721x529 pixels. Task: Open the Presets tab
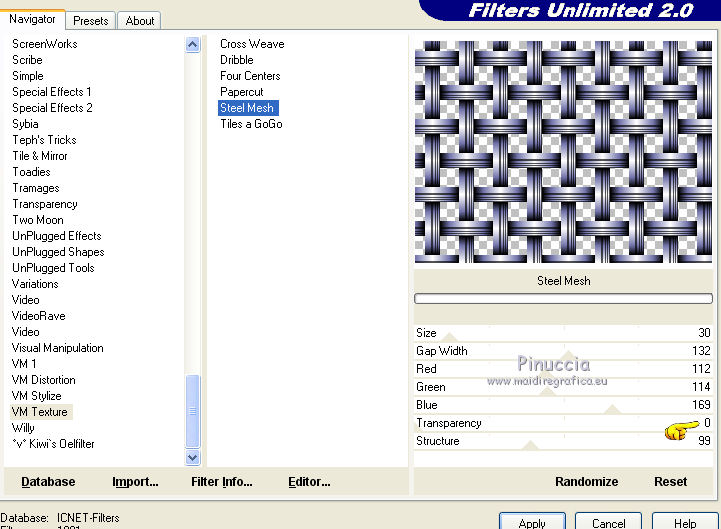tap(91, 21)
